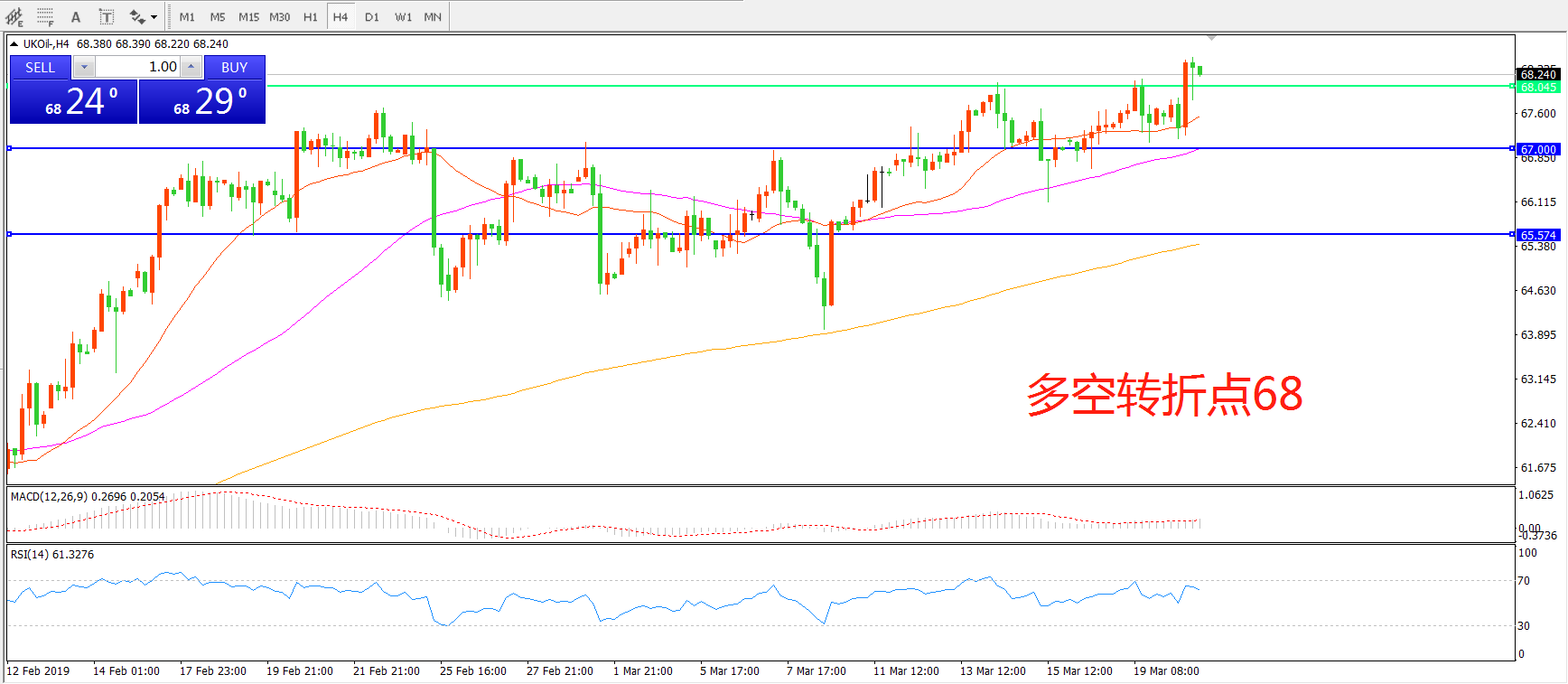Image resolution: width=1568 pixels, height=684 pixels.
Task: Select the equidistant channel drawing tool
Action: click(14, 16)
